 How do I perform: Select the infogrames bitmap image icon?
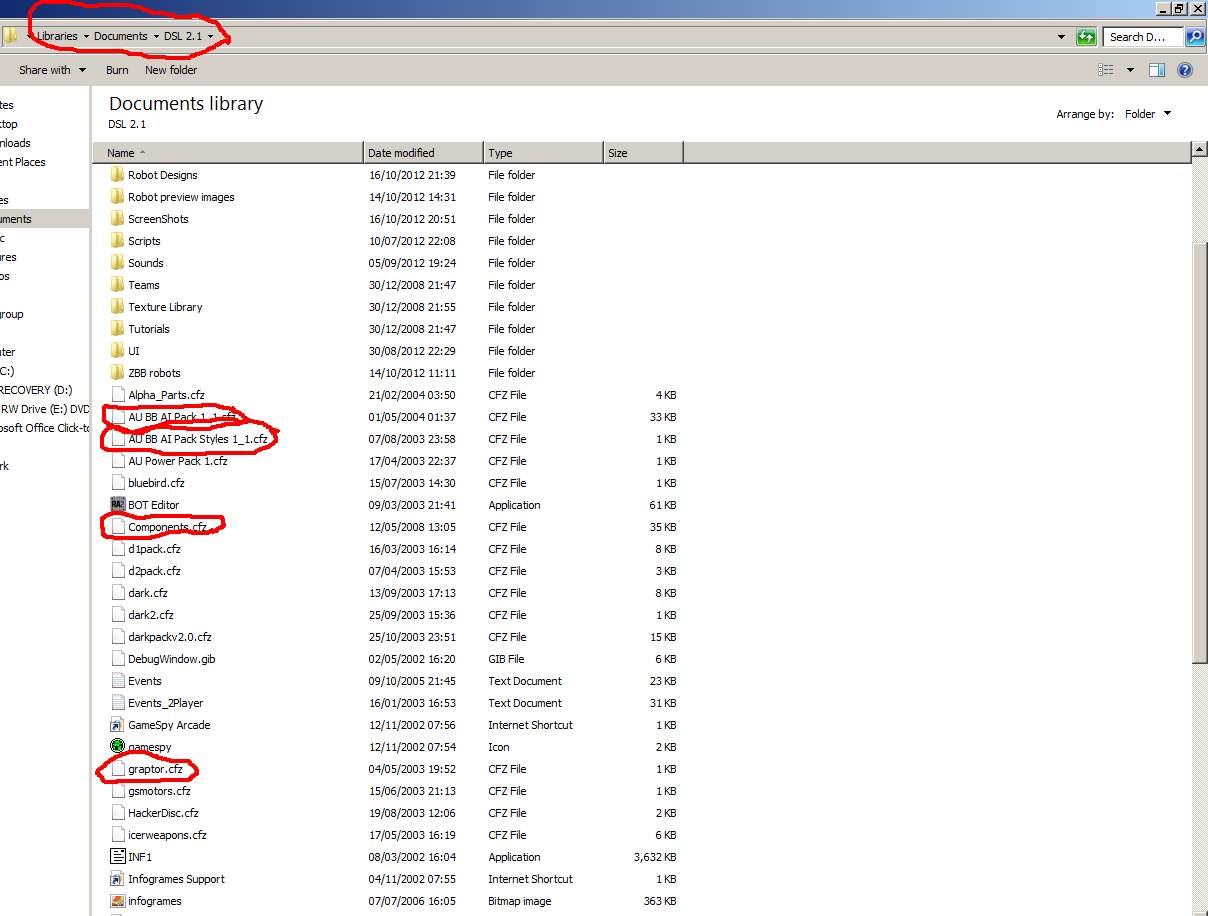click(x=118, y=901)
